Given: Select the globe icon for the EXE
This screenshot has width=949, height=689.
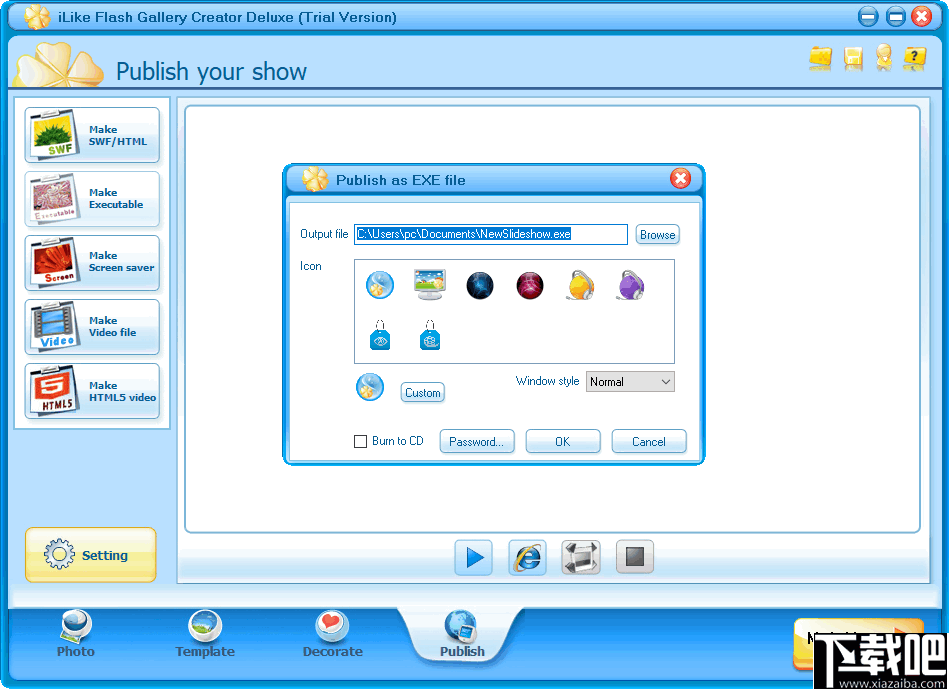Looking at the screenshot, I should pos(379,285).
